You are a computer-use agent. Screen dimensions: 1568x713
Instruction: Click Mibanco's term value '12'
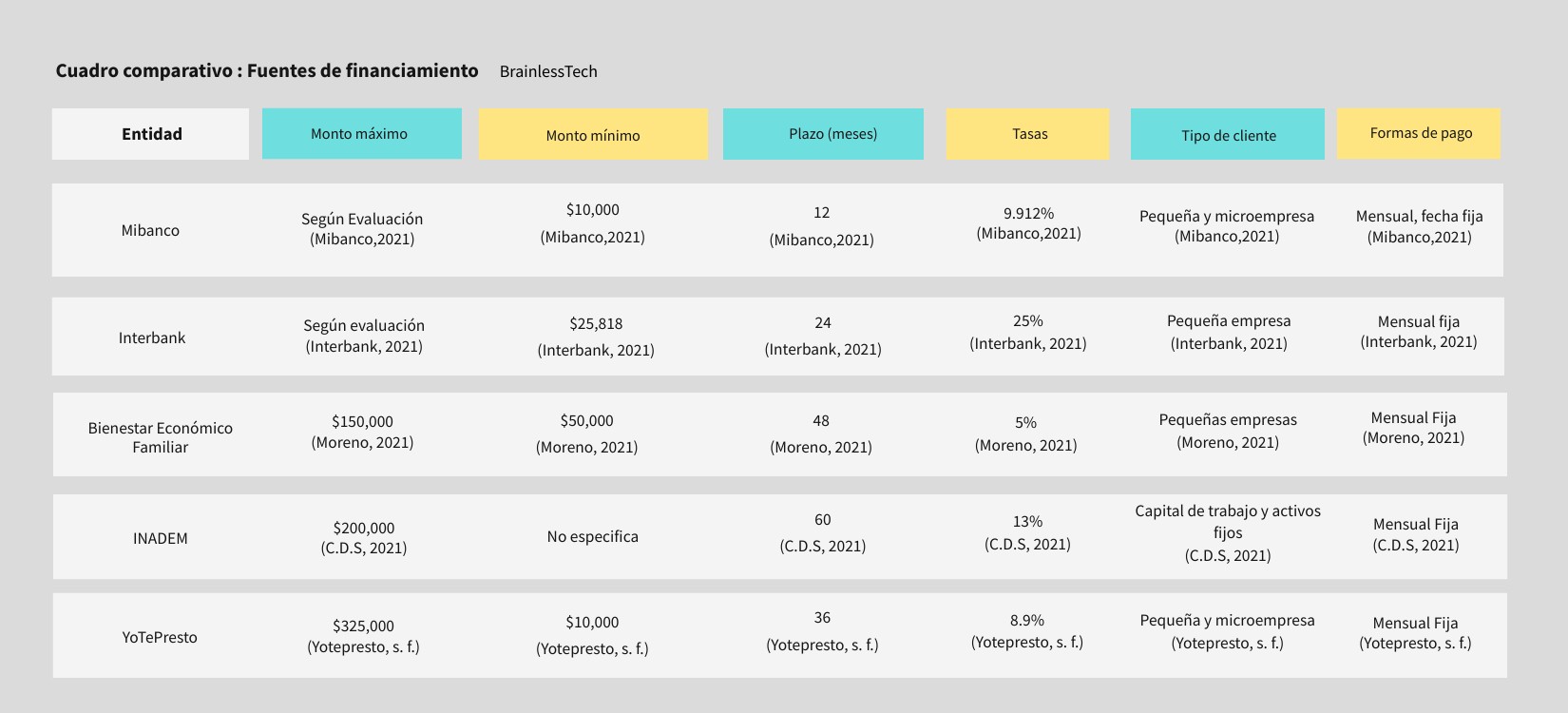(822, 213)
